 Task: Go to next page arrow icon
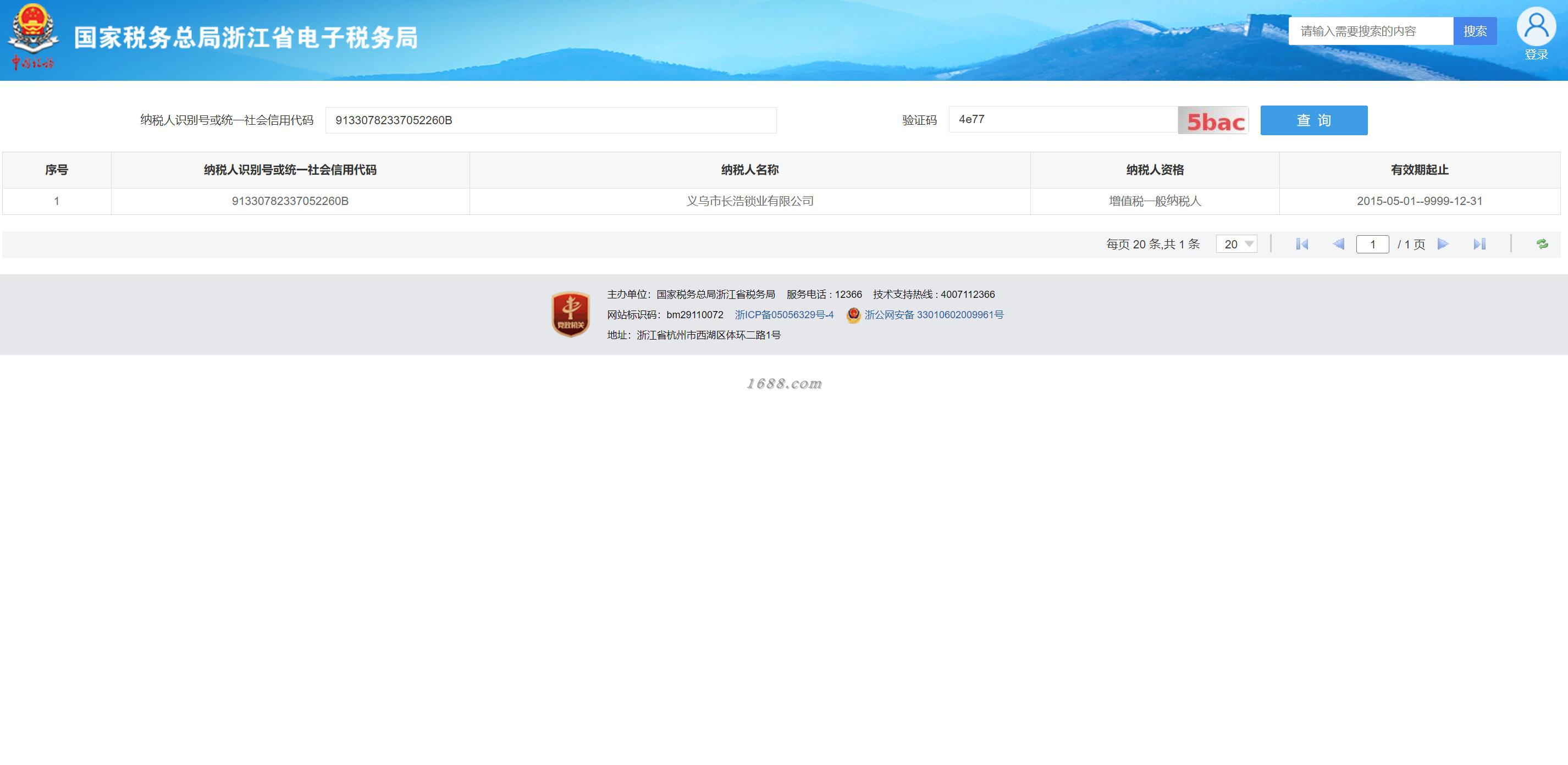point(1443,244)
